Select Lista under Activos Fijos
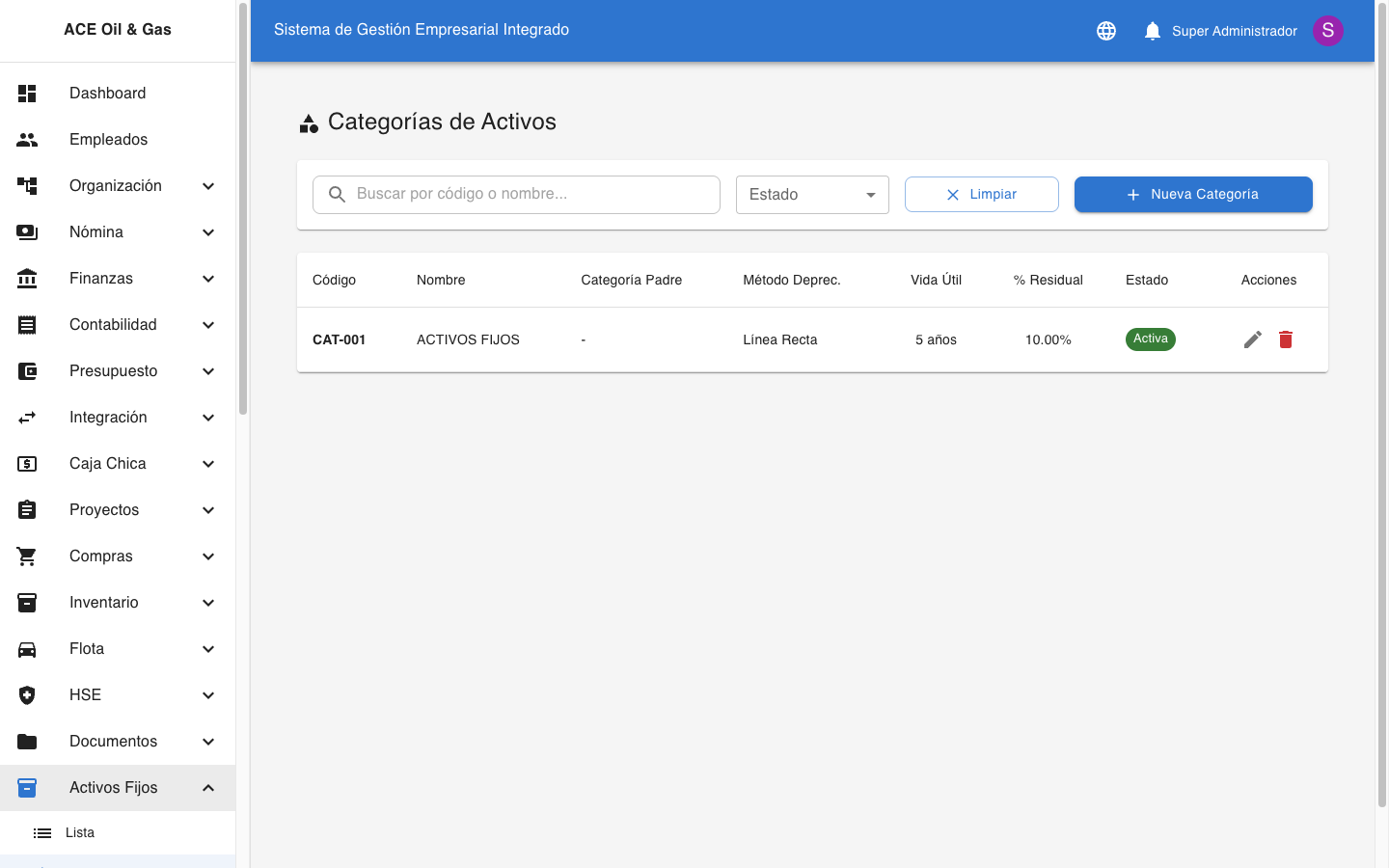Viewport: 1389px width, 868px height. pyautogui.click(x=79, y=832)
